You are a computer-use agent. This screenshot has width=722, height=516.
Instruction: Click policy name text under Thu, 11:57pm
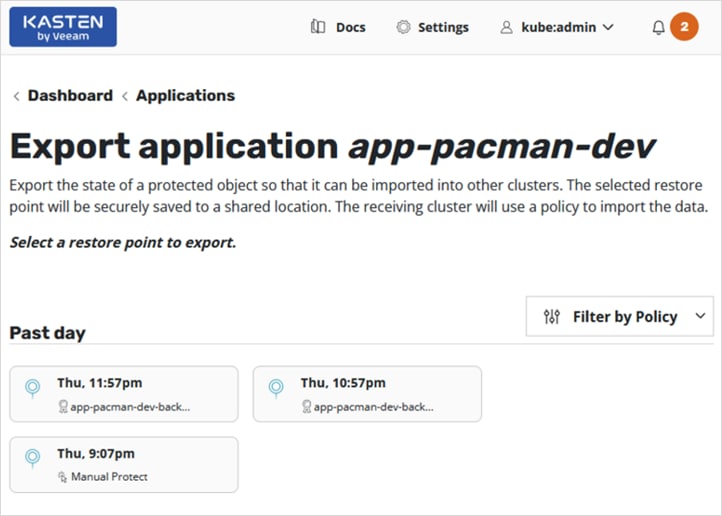130,407
